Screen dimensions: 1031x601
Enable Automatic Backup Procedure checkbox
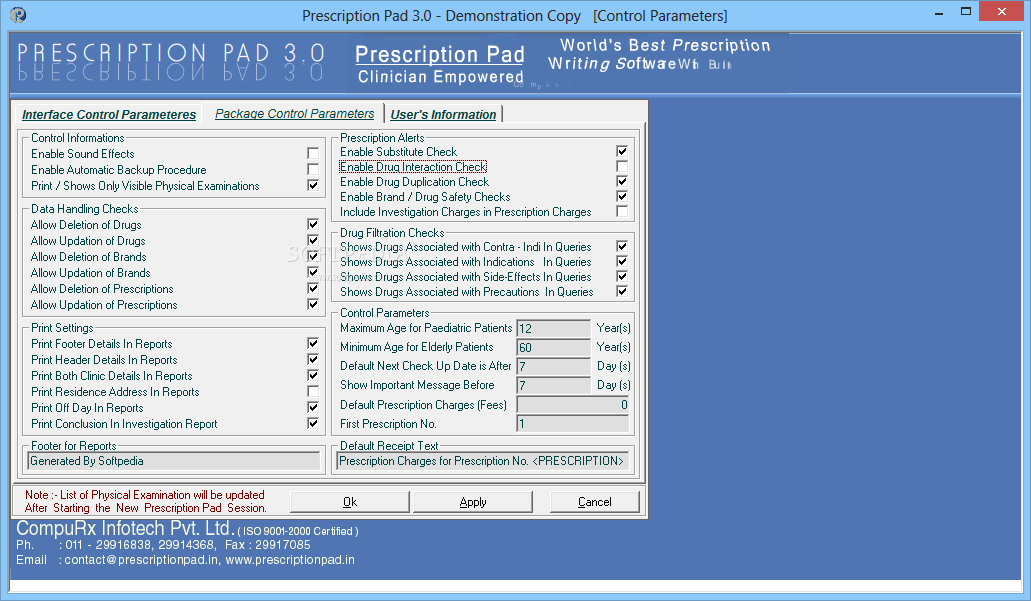point(313,169)
